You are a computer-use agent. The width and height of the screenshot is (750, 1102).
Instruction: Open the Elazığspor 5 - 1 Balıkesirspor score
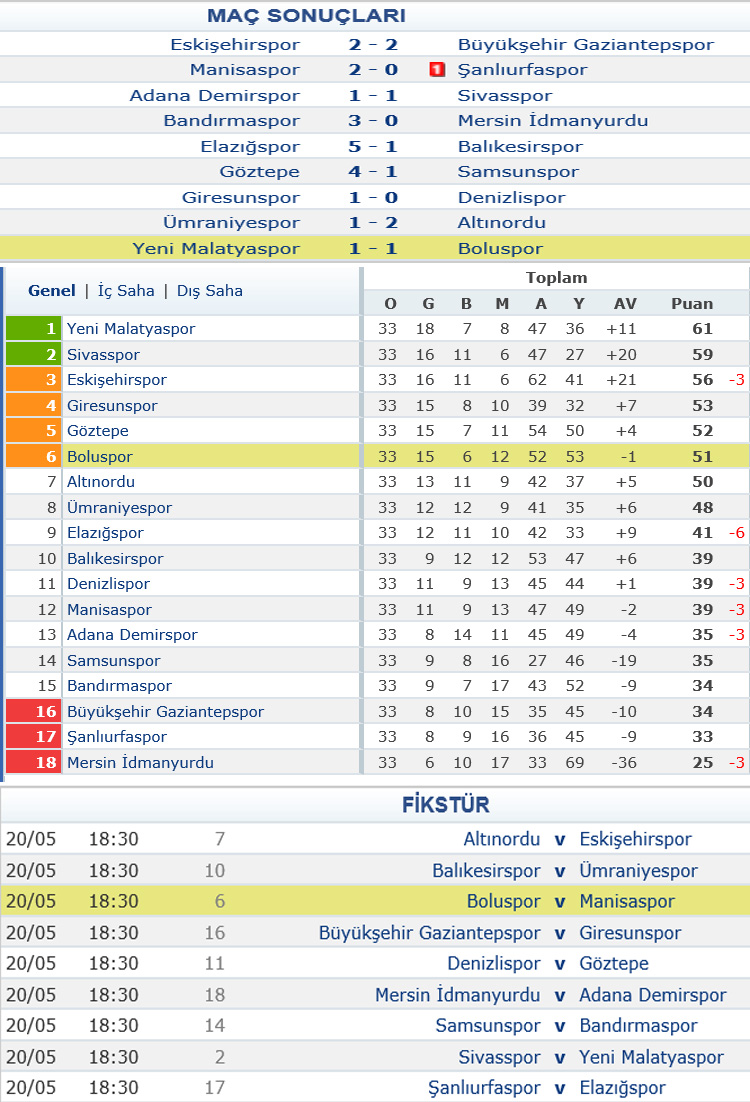tap(373, 147)
